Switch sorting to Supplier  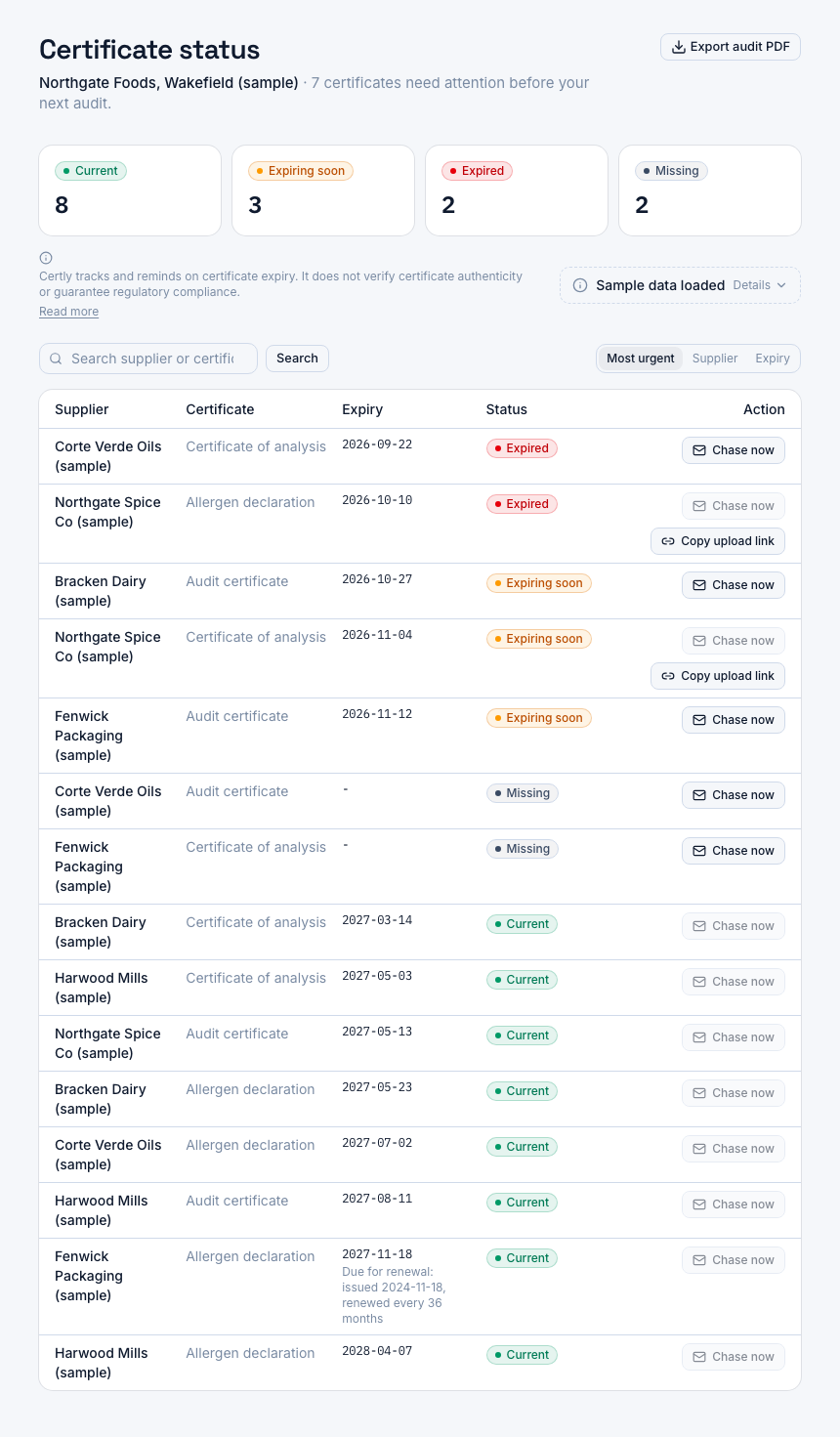tap(715, 359)
